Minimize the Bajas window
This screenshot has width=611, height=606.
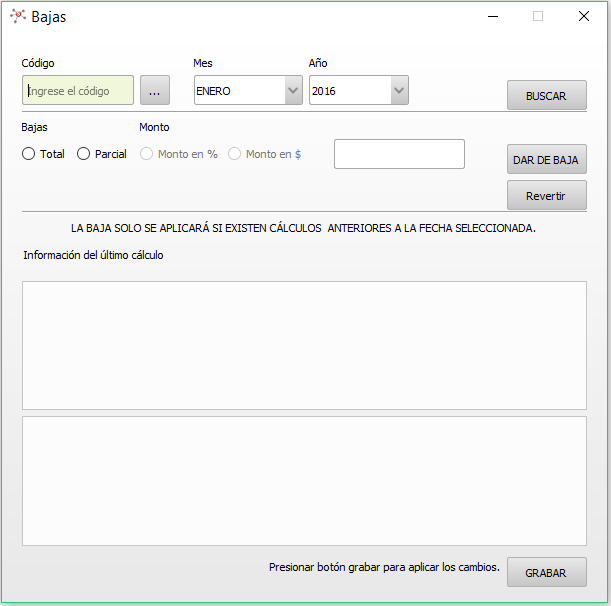point(492,16)
